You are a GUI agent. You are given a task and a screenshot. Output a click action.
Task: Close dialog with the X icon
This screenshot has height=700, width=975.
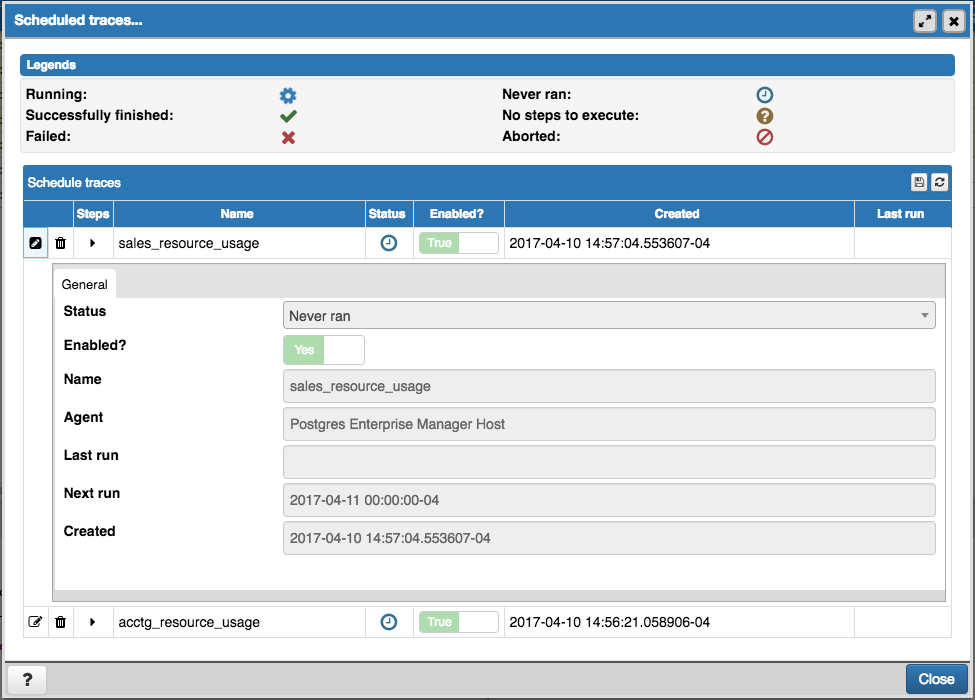click(x=953, y=21)
